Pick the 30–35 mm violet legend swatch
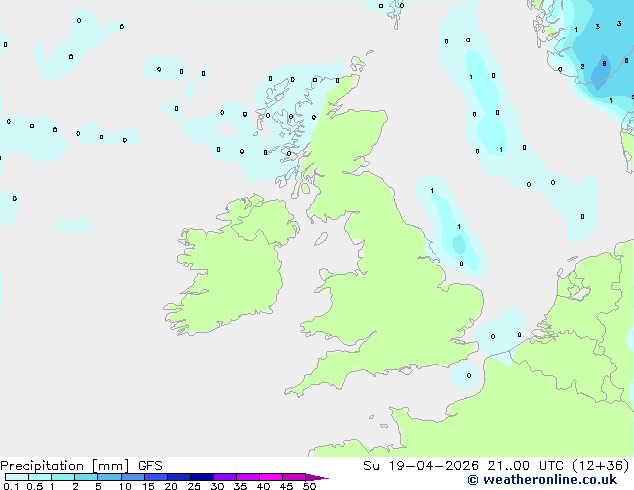 pos(225,477)
